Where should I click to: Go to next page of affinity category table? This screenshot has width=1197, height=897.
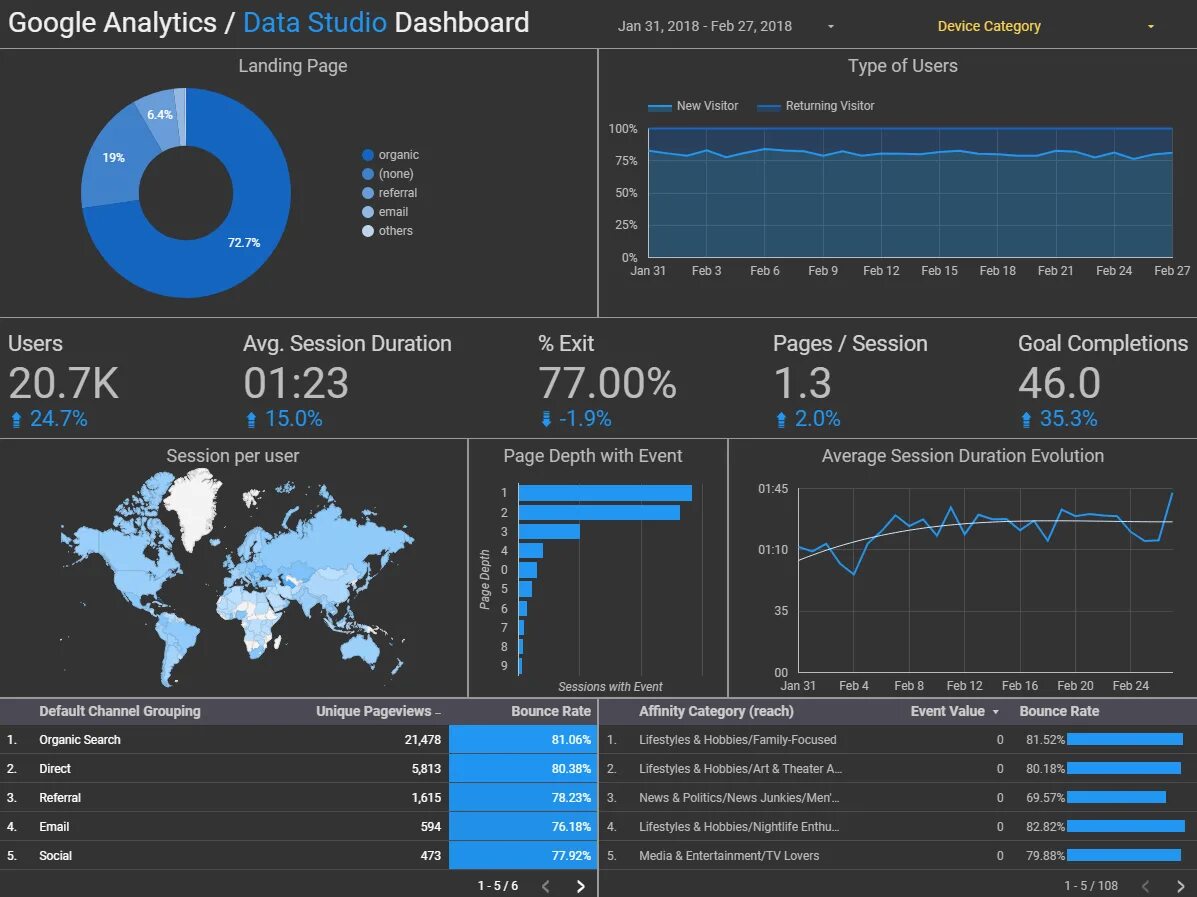click(1179, 886)
